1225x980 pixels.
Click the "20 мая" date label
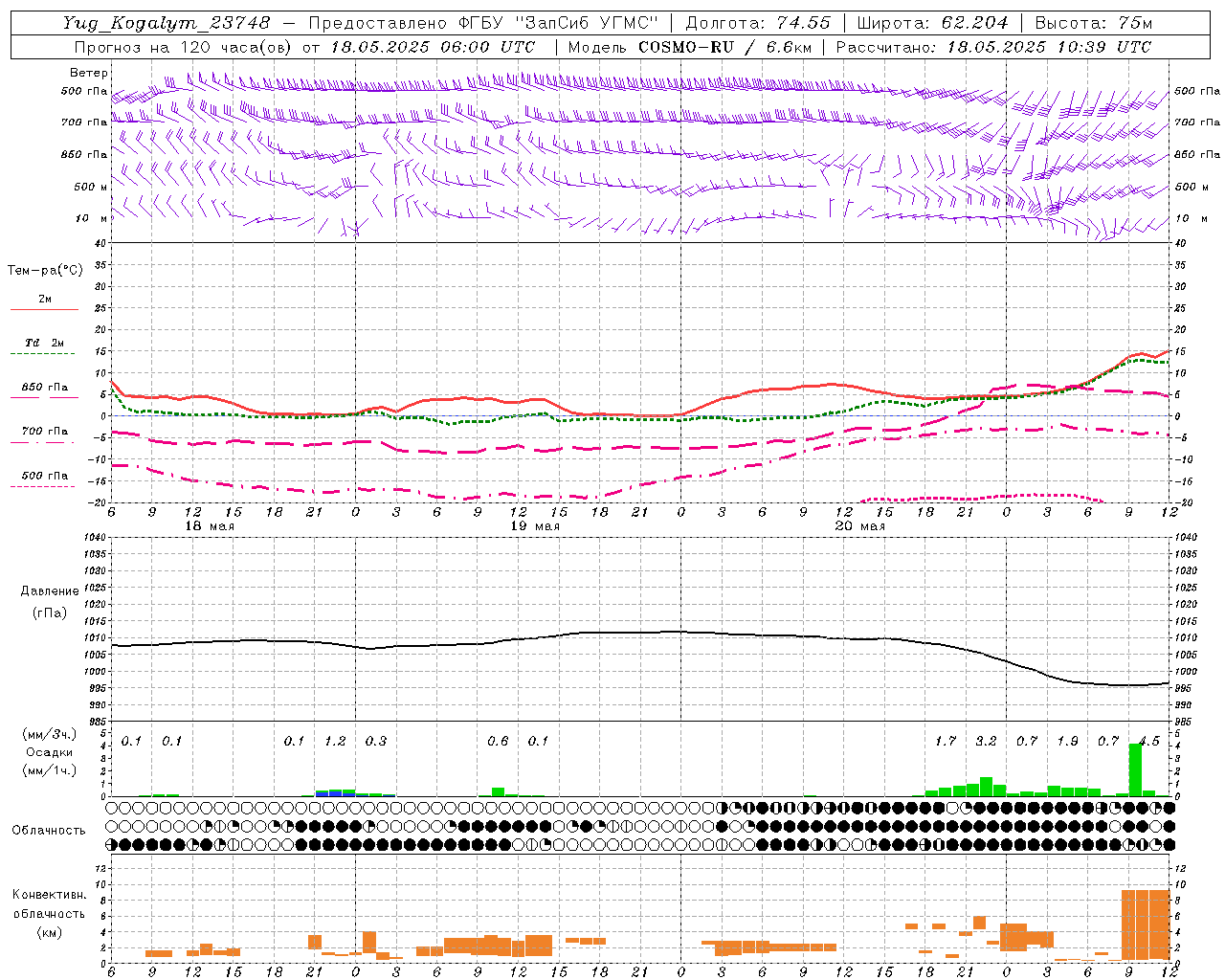point(859,526)
